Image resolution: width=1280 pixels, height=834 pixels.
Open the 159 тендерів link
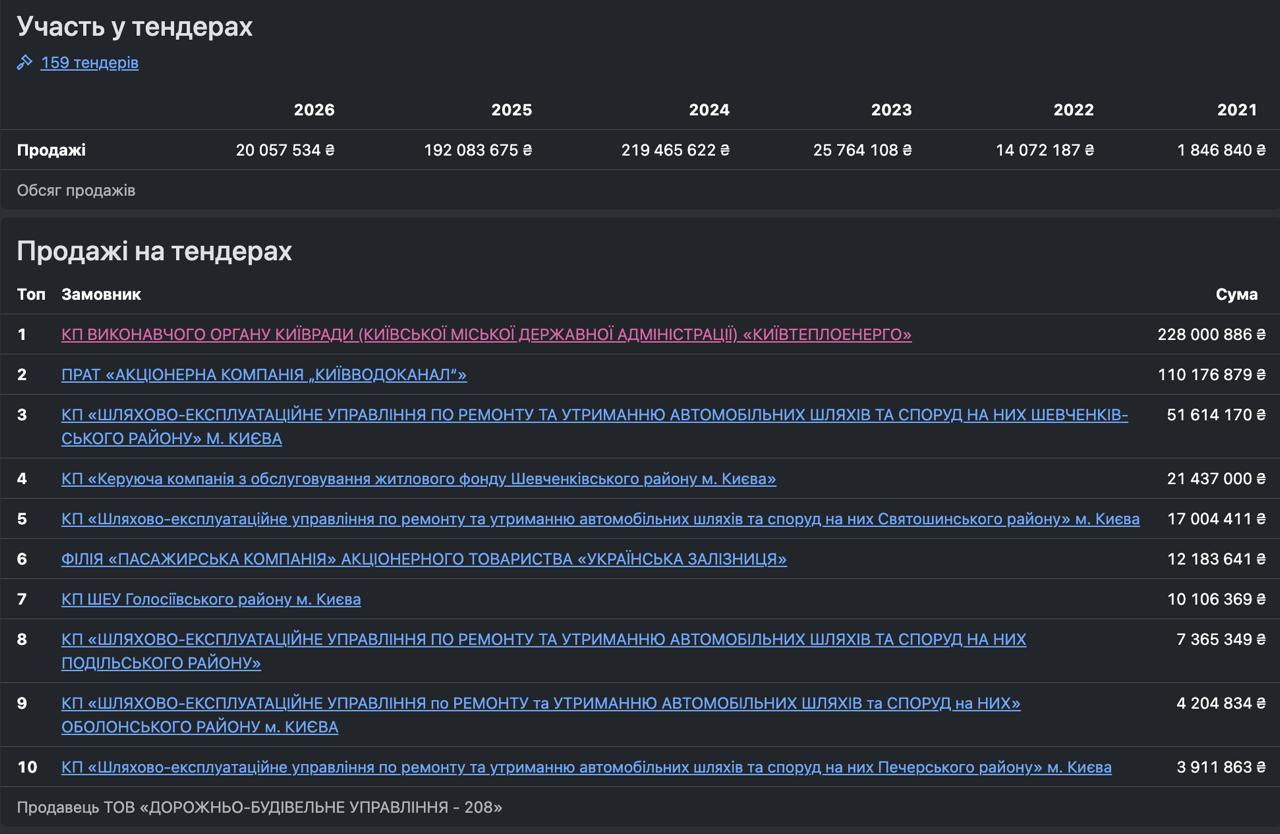click(x=90, y=63)
